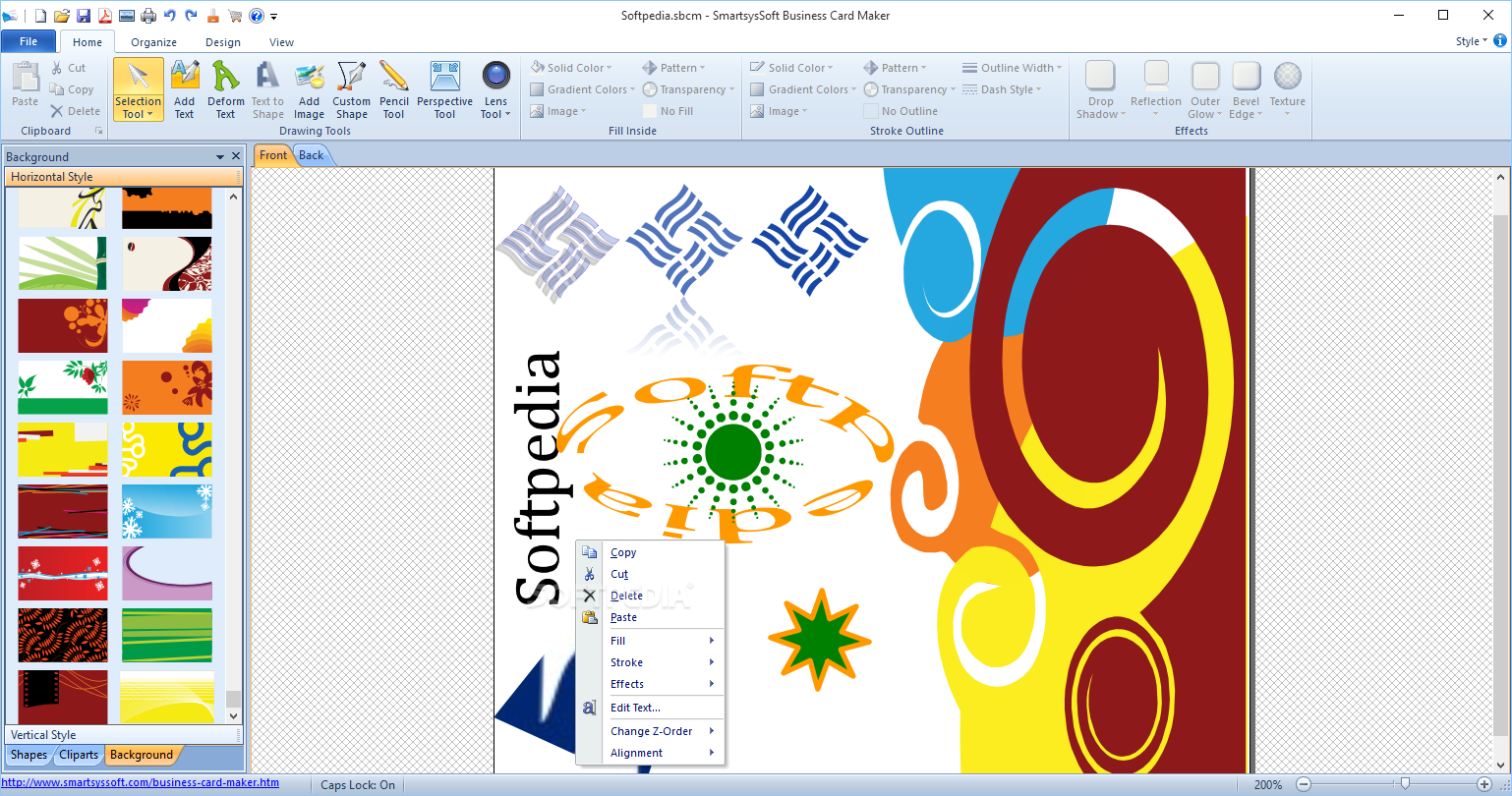This screenshot has width=1512, height=796.
Task: Choose Paste in the context menu
Action: pyautogui.click(x=651, y=617)
